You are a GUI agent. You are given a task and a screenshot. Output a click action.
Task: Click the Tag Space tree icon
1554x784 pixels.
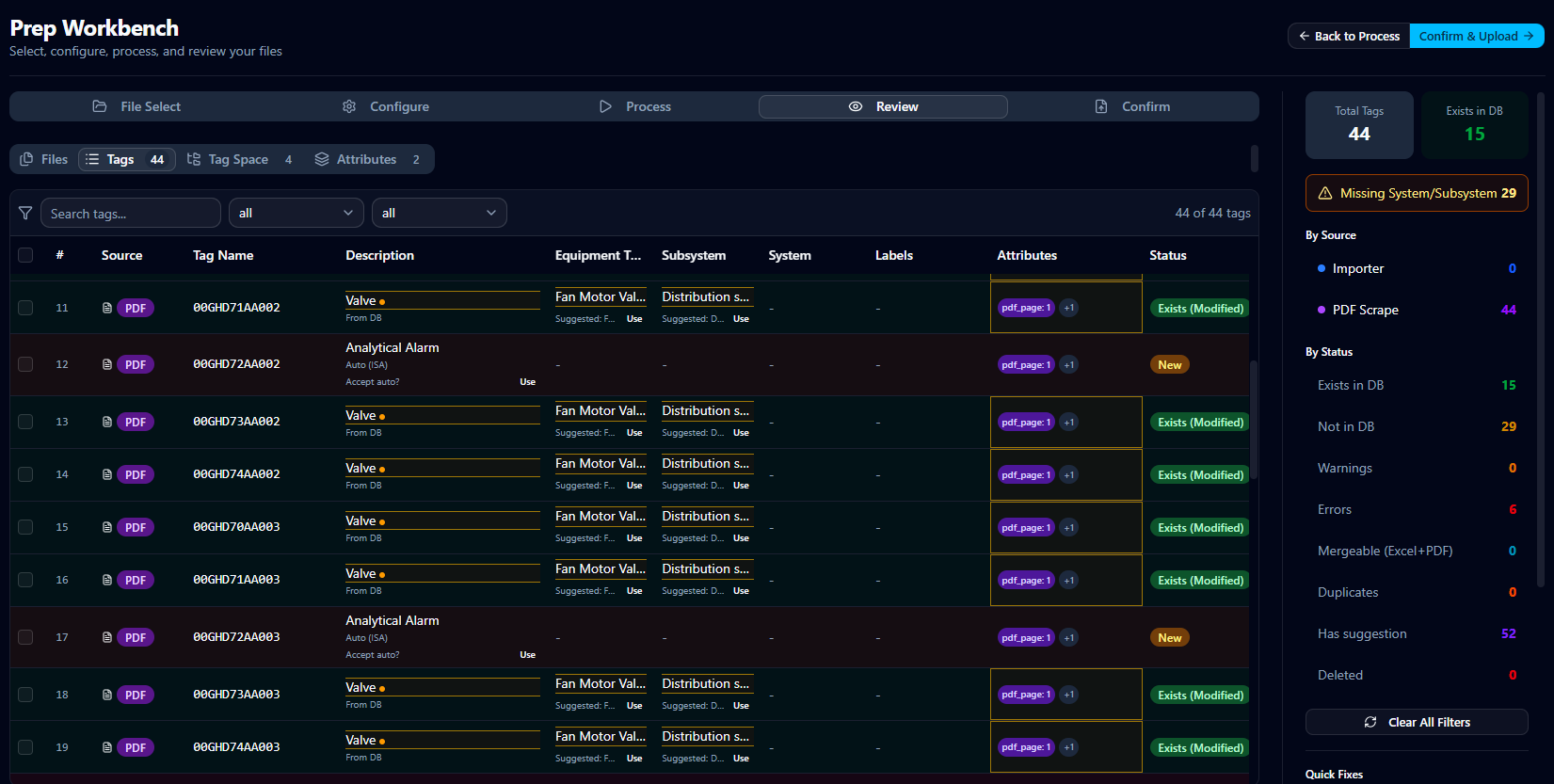pos(194,159)
